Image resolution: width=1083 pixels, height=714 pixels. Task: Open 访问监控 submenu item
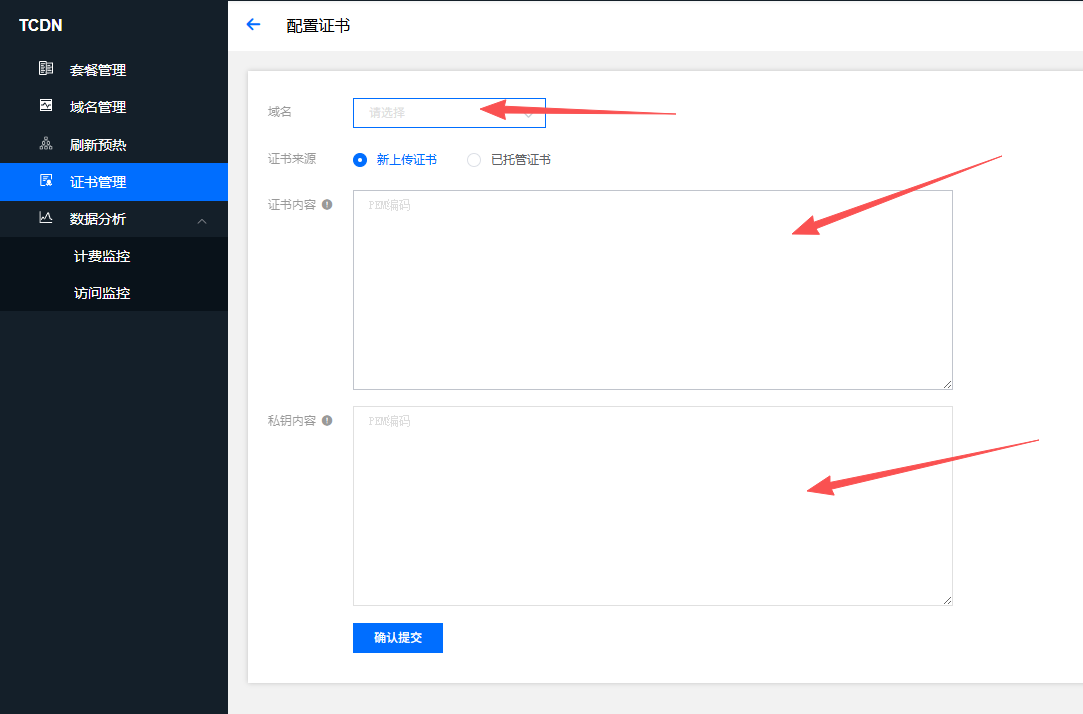[x=102, y=293]
